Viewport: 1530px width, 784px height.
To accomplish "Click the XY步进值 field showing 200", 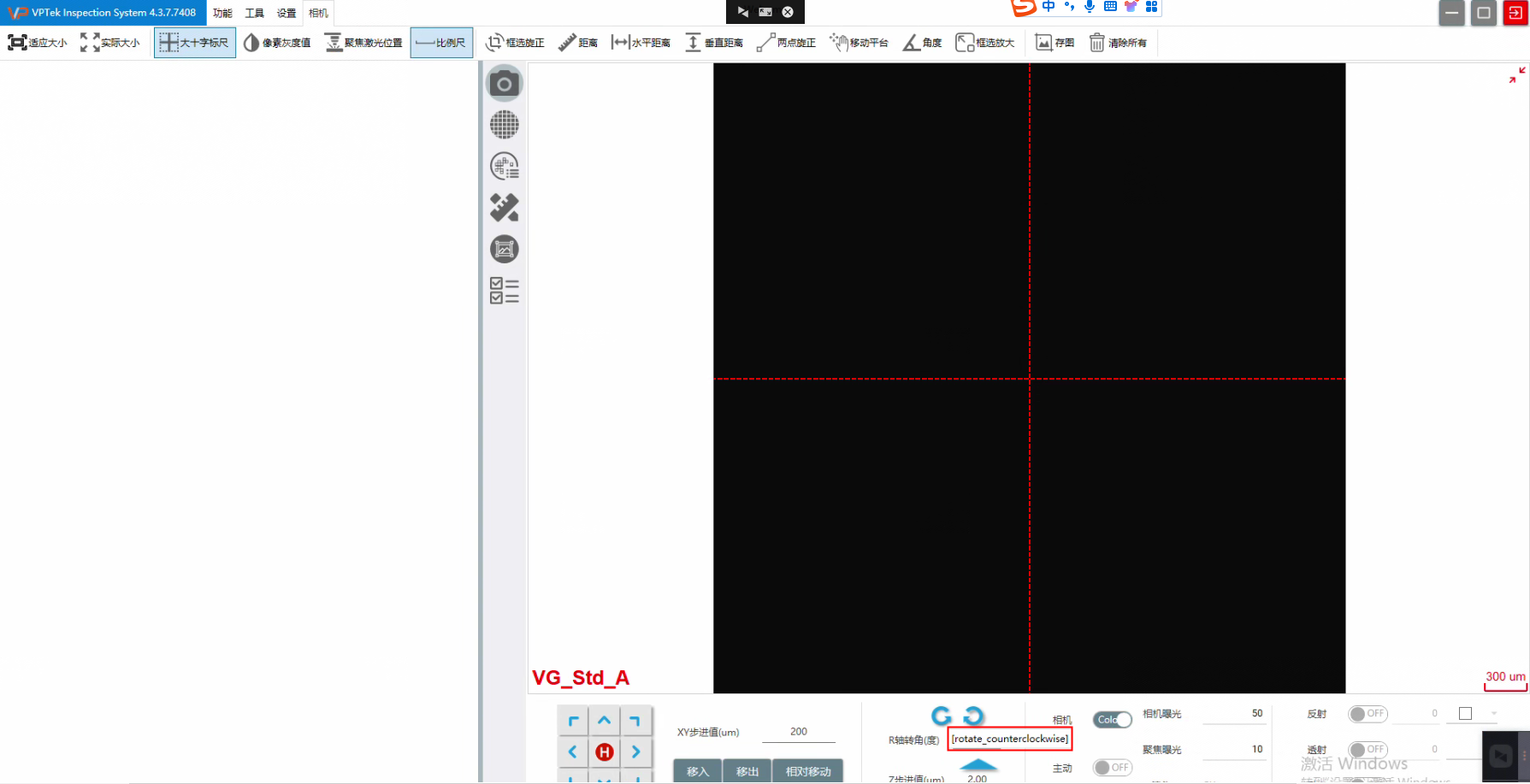I will 799,732.
